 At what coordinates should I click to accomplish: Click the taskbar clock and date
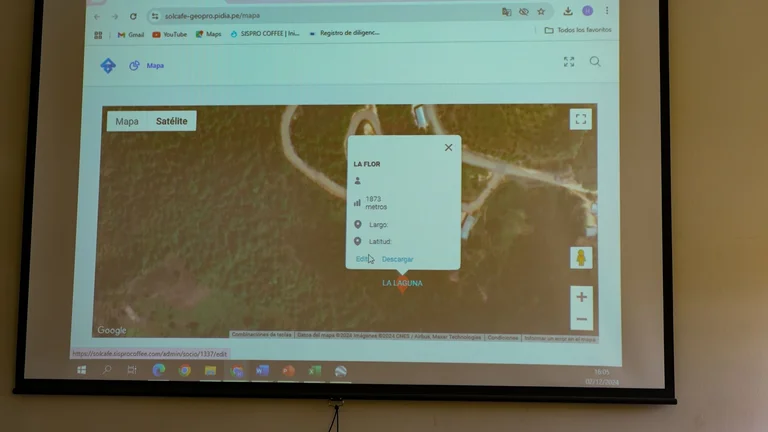(x=601, y=377)
